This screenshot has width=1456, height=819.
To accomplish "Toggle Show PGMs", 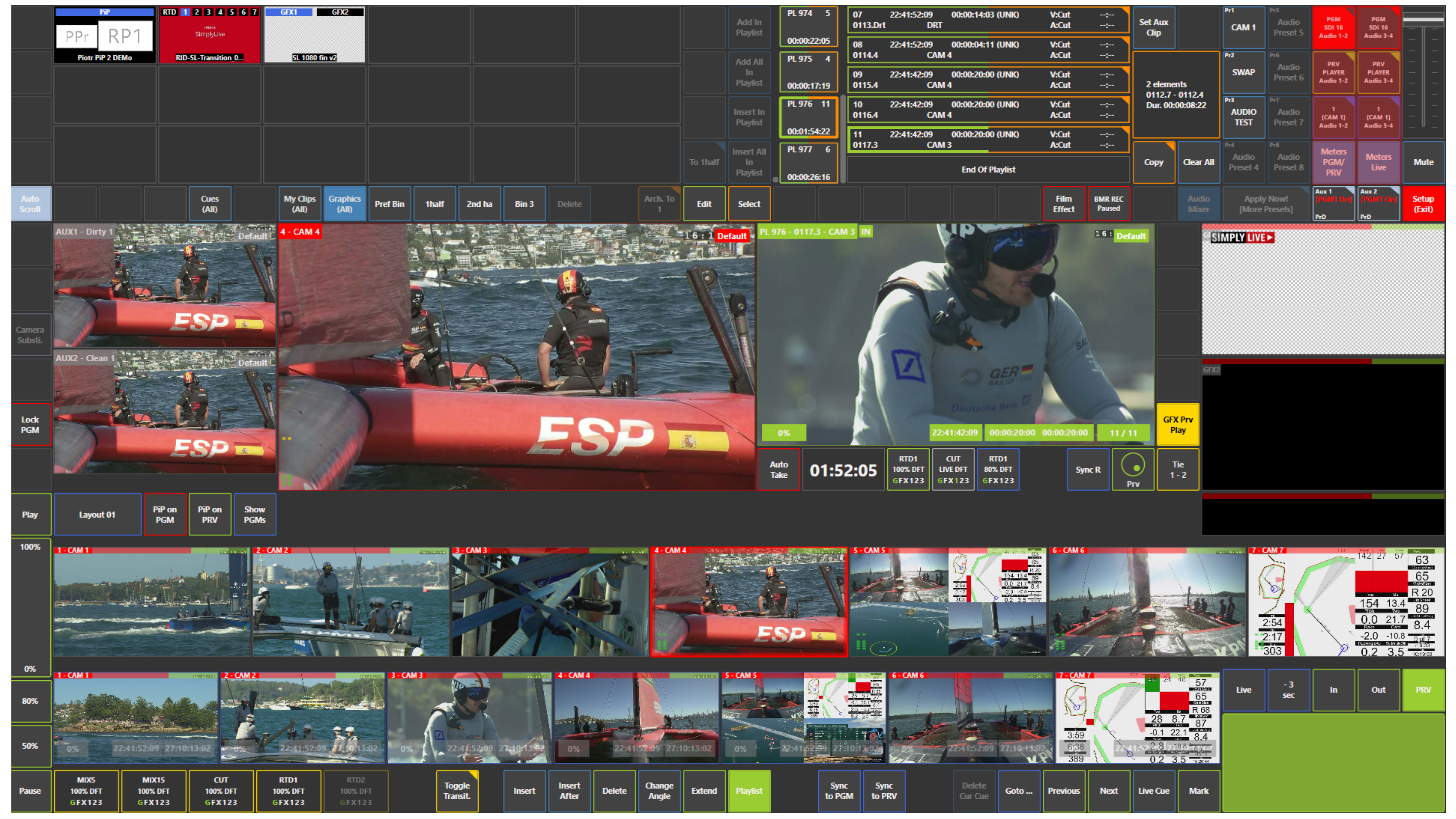I will (255, 515).
